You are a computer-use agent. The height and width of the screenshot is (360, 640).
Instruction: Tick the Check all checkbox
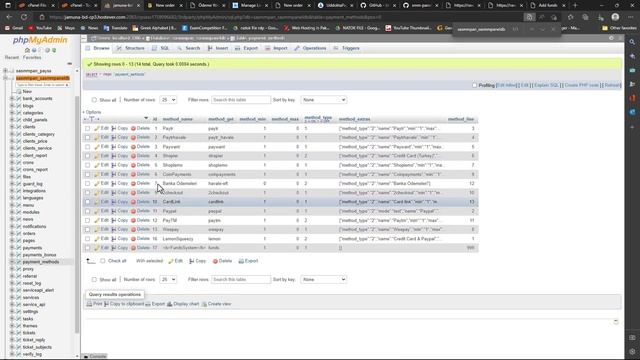(x=103, y=261)
